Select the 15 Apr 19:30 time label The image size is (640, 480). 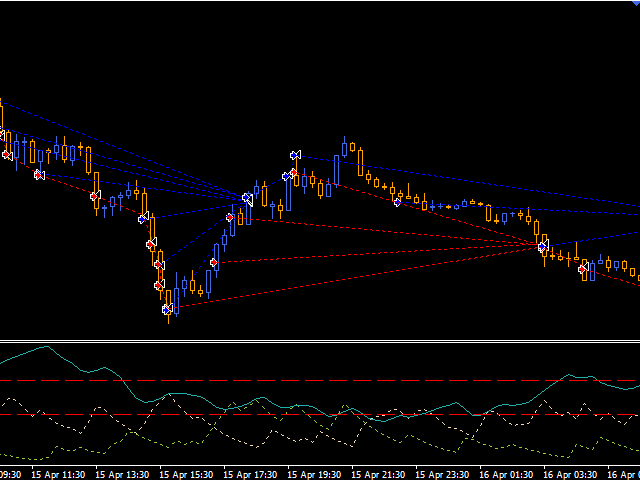(x=316, y=474)
